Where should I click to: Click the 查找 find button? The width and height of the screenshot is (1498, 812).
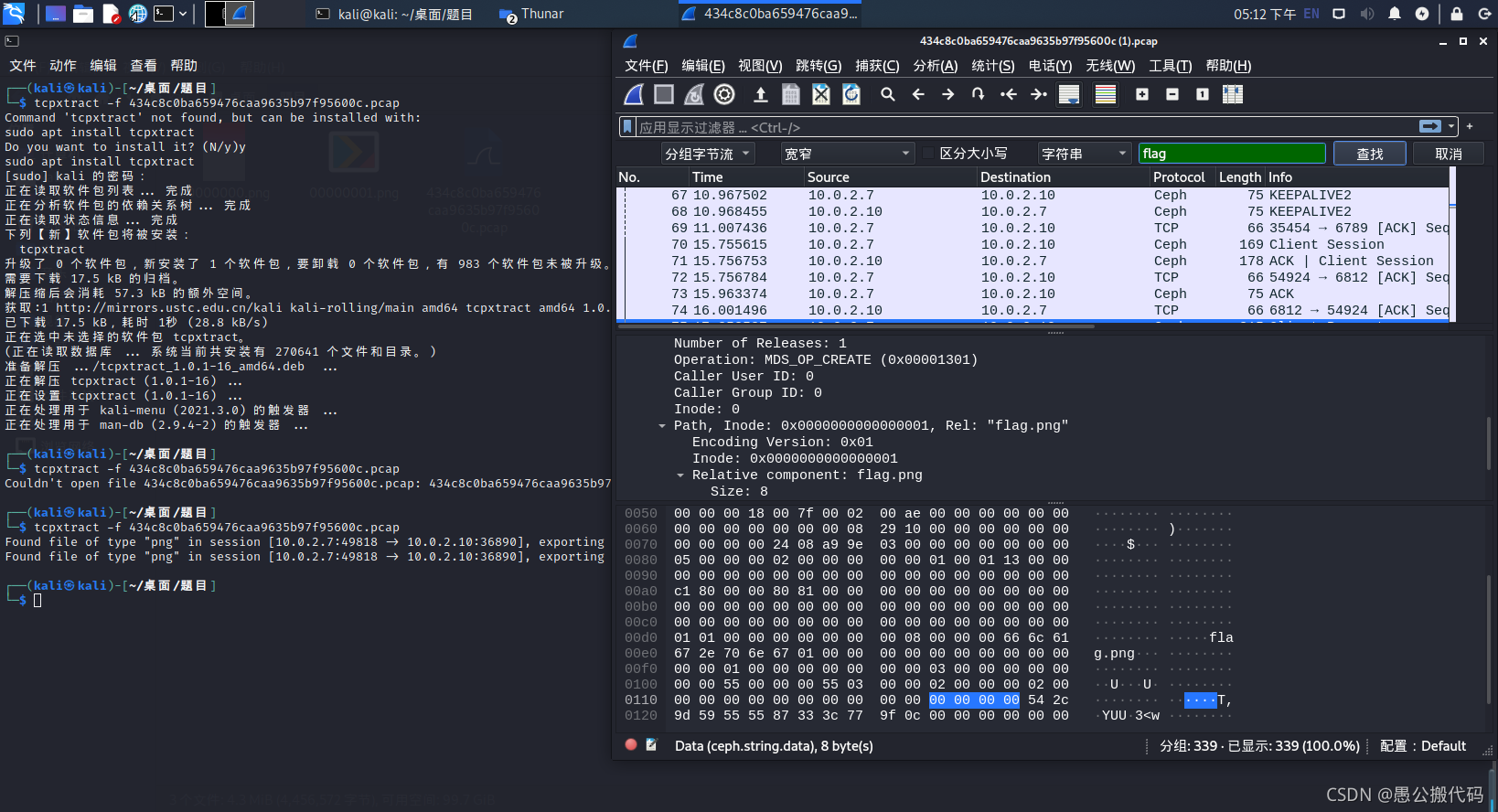pyautogui.click(x=1369, y=154)
